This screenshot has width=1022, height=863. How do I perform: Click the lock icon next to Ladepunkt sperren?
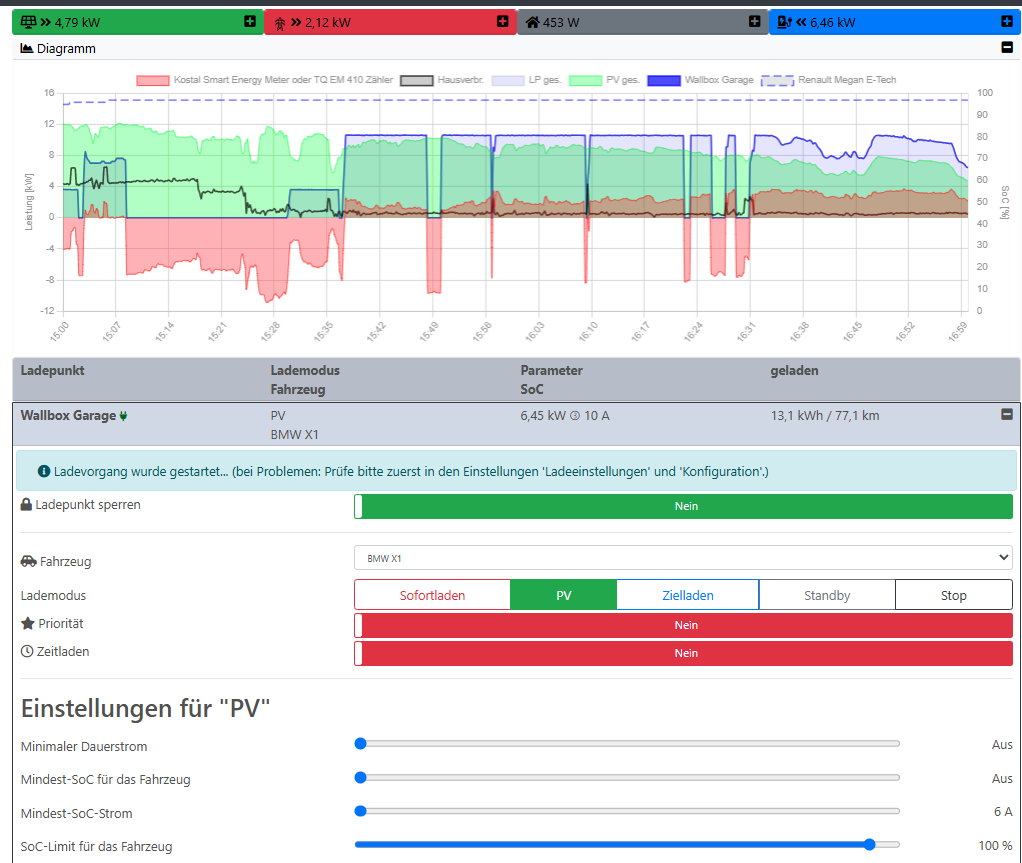point(27,505)
